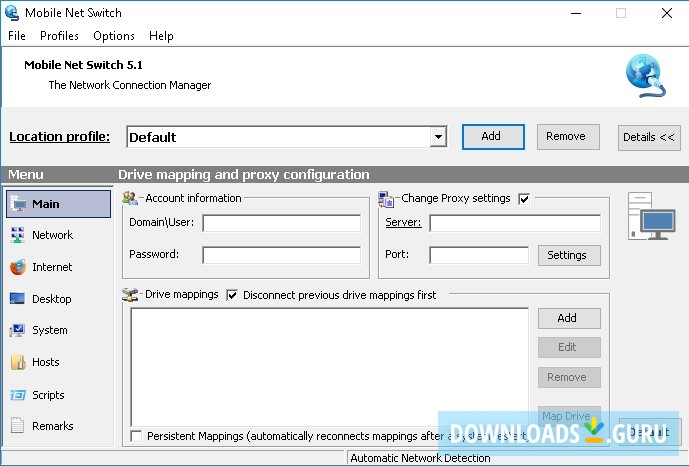689x466 pixels.
Task: Select the Scripts menu label
Action: (x=48, y=395)
